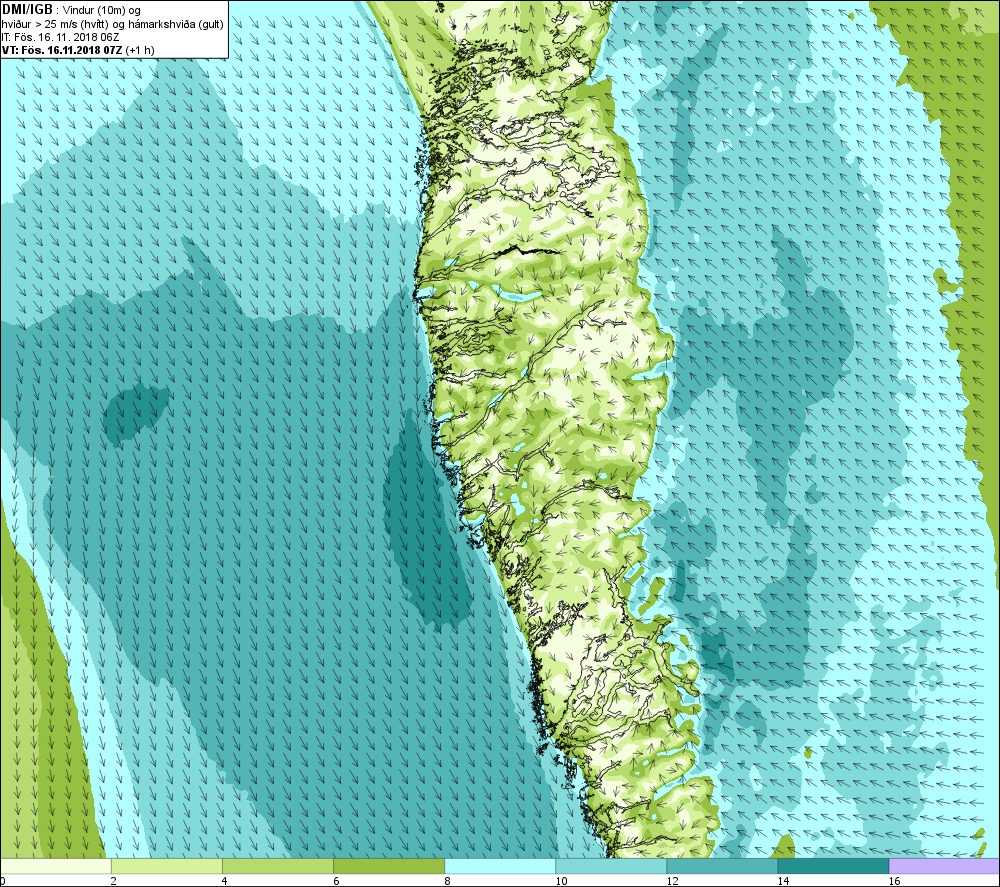The width and height of the screenshot is (1000, 887).
Task: Click the teal 12–14 m/s color swatch
Action: tap(721, 866)
